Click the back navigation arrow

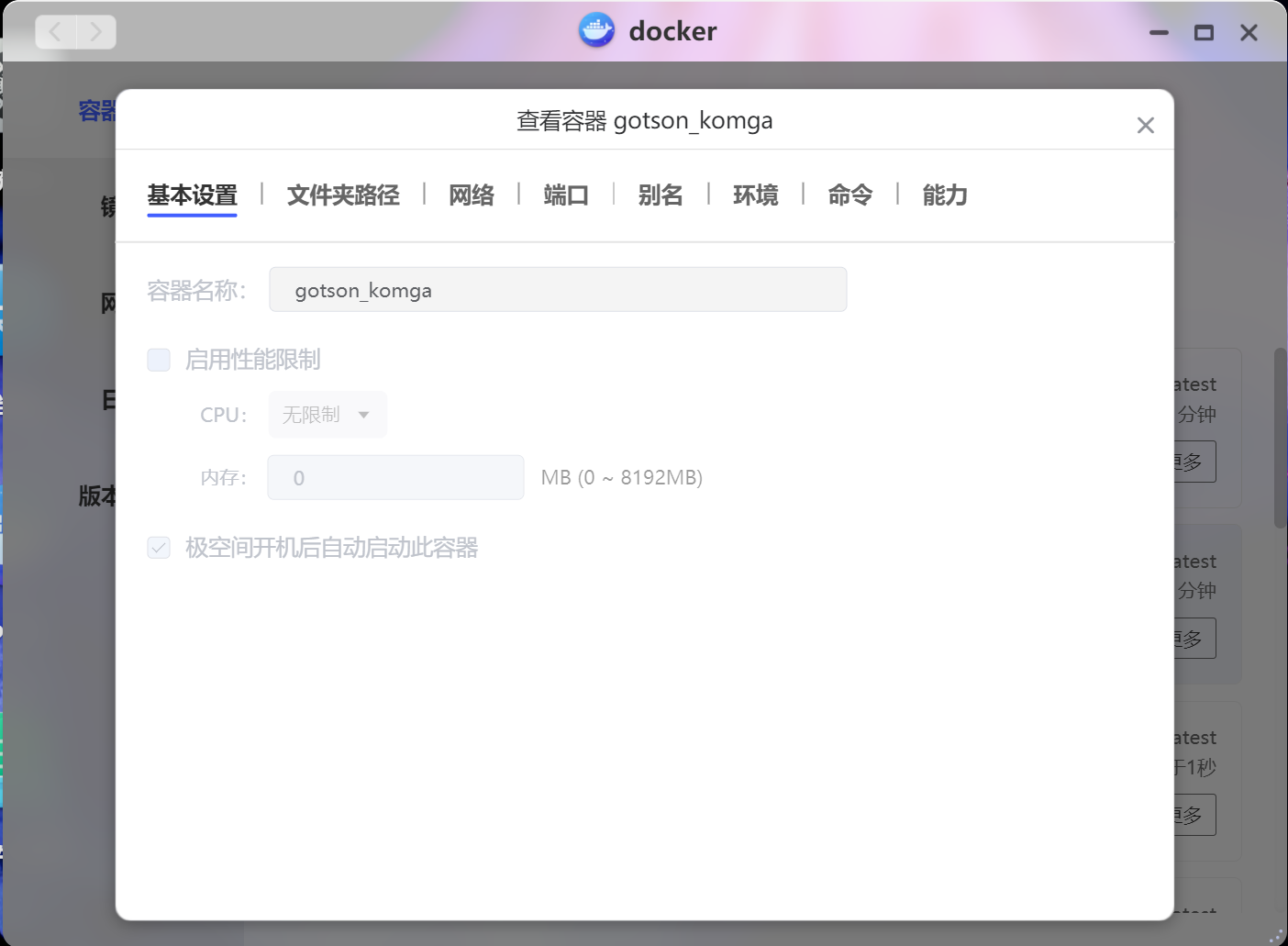(56, 32)
